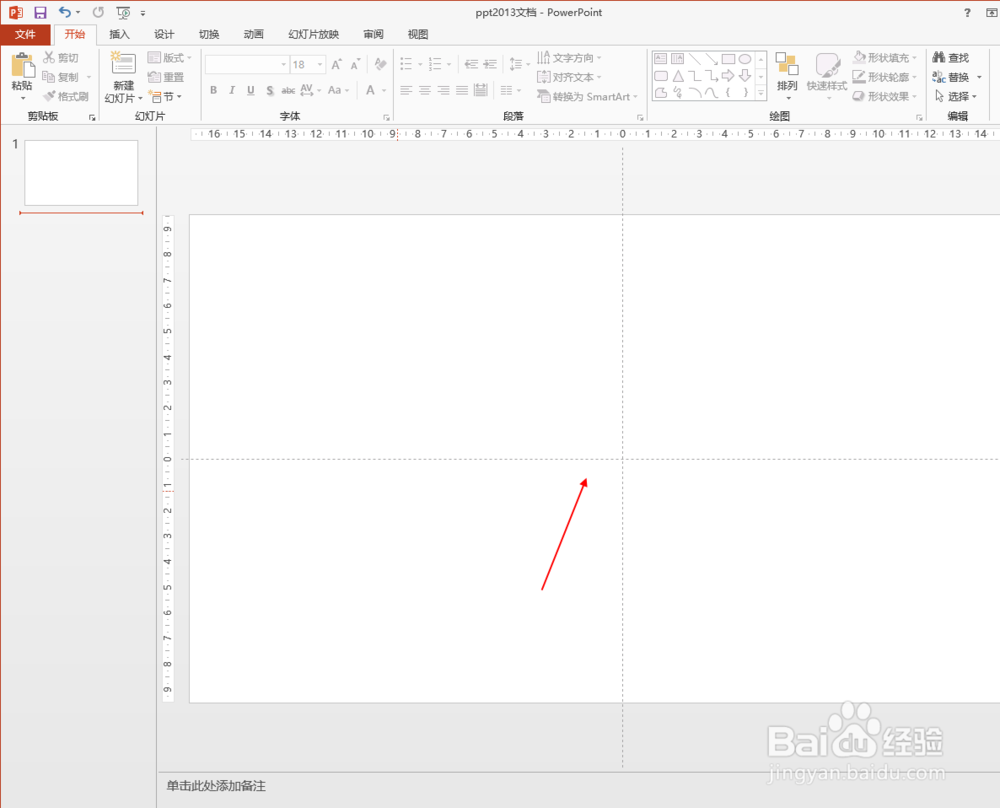Toggle align text right

point(443,90)
